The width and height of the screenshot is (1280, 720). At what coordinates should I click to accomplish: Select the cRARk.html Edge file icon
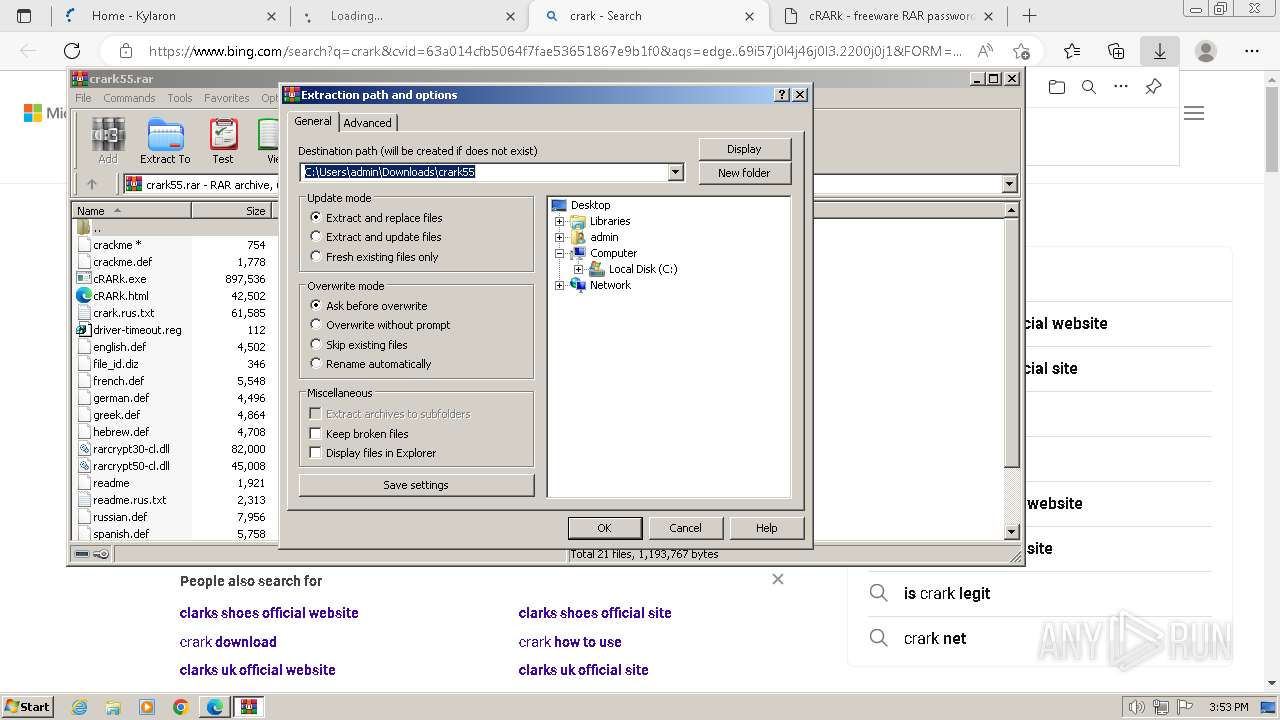point(84,296)
